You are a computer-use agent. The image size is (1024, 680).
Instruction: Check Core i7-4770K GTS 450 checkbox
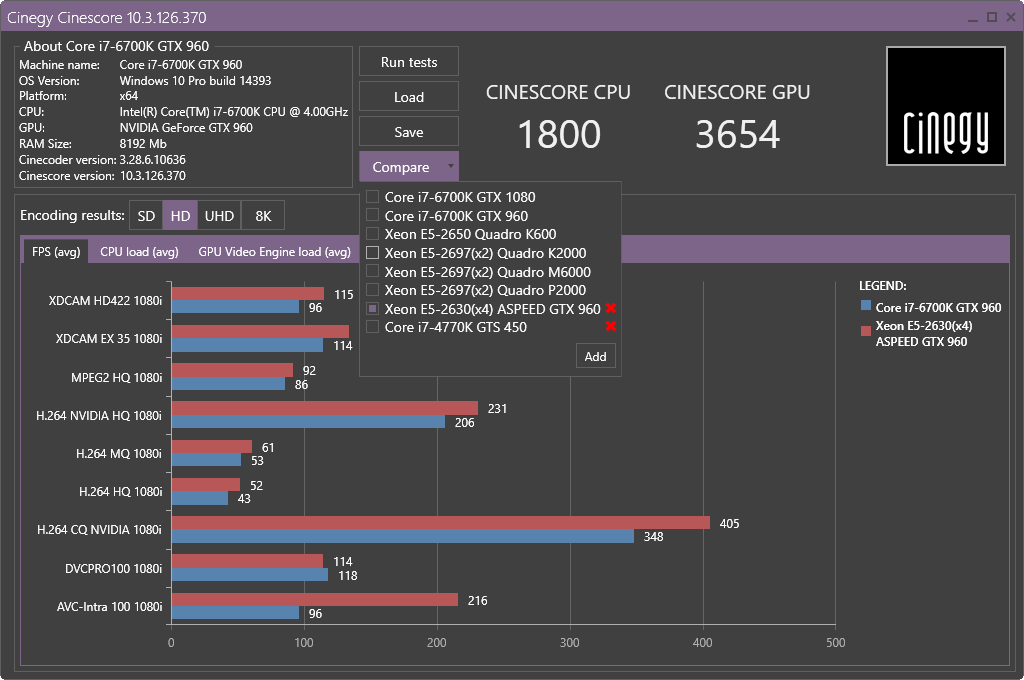pyautogui.click(x=372, y=327)
